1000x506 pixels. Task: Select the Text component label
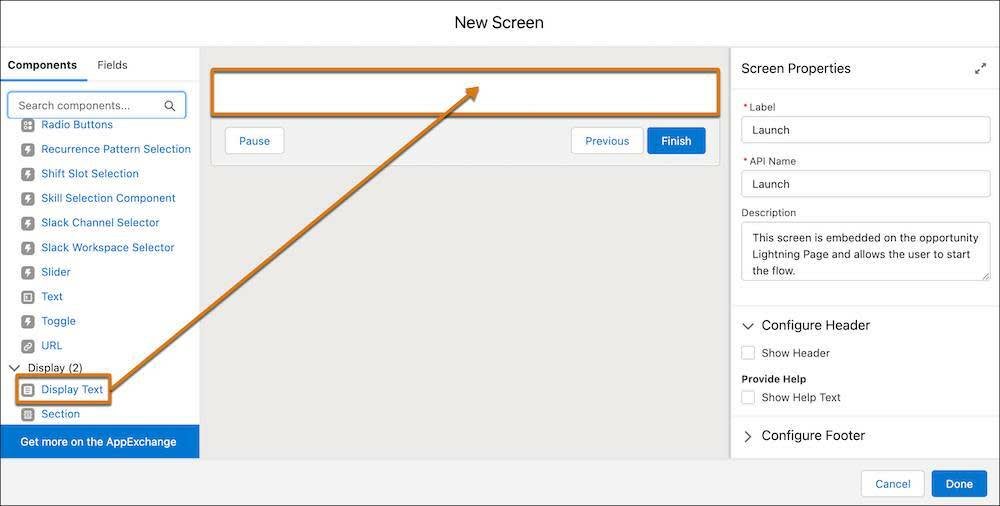(52, 297)
